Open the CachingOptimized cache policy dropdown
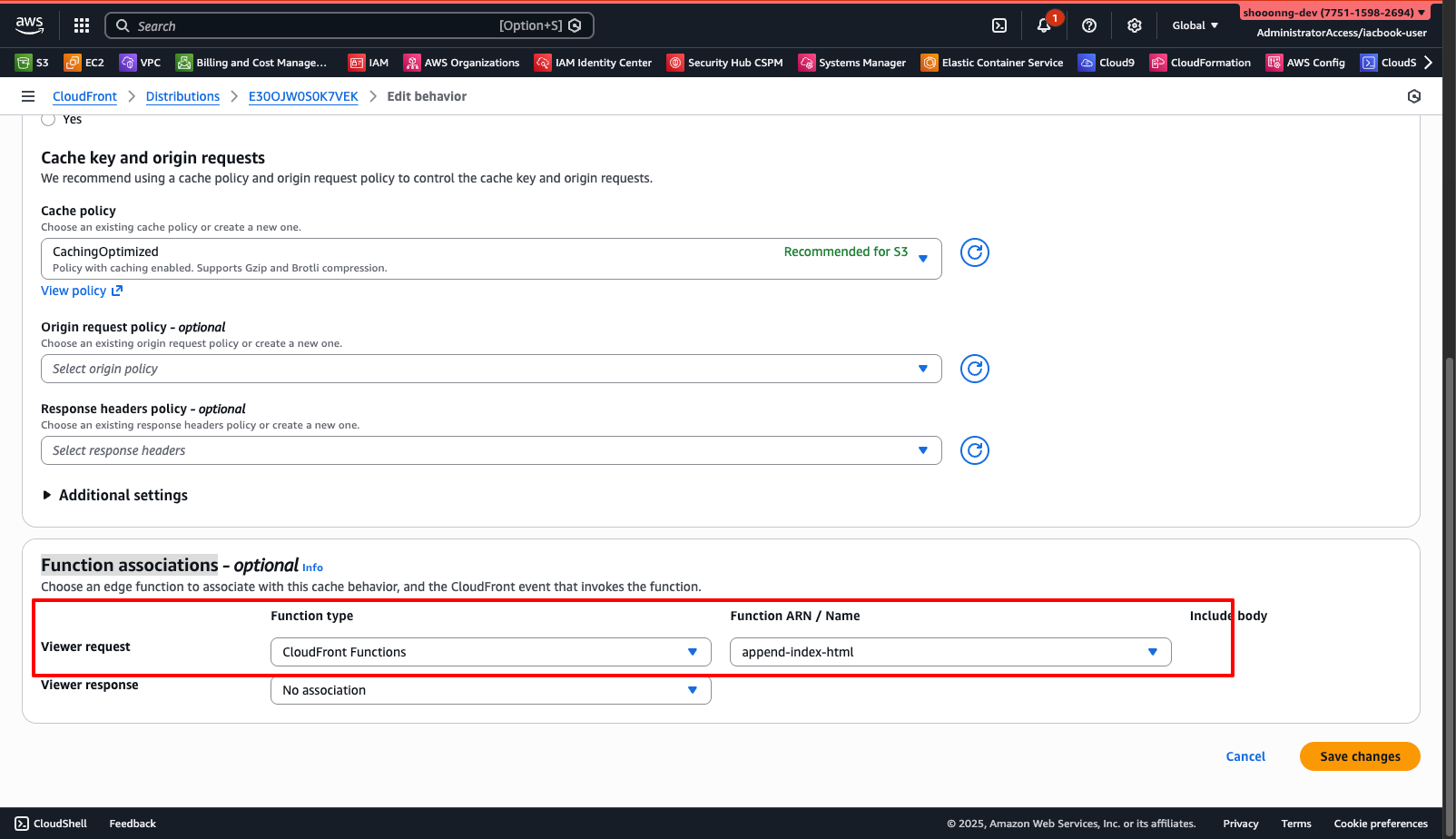 coord(491,259)
